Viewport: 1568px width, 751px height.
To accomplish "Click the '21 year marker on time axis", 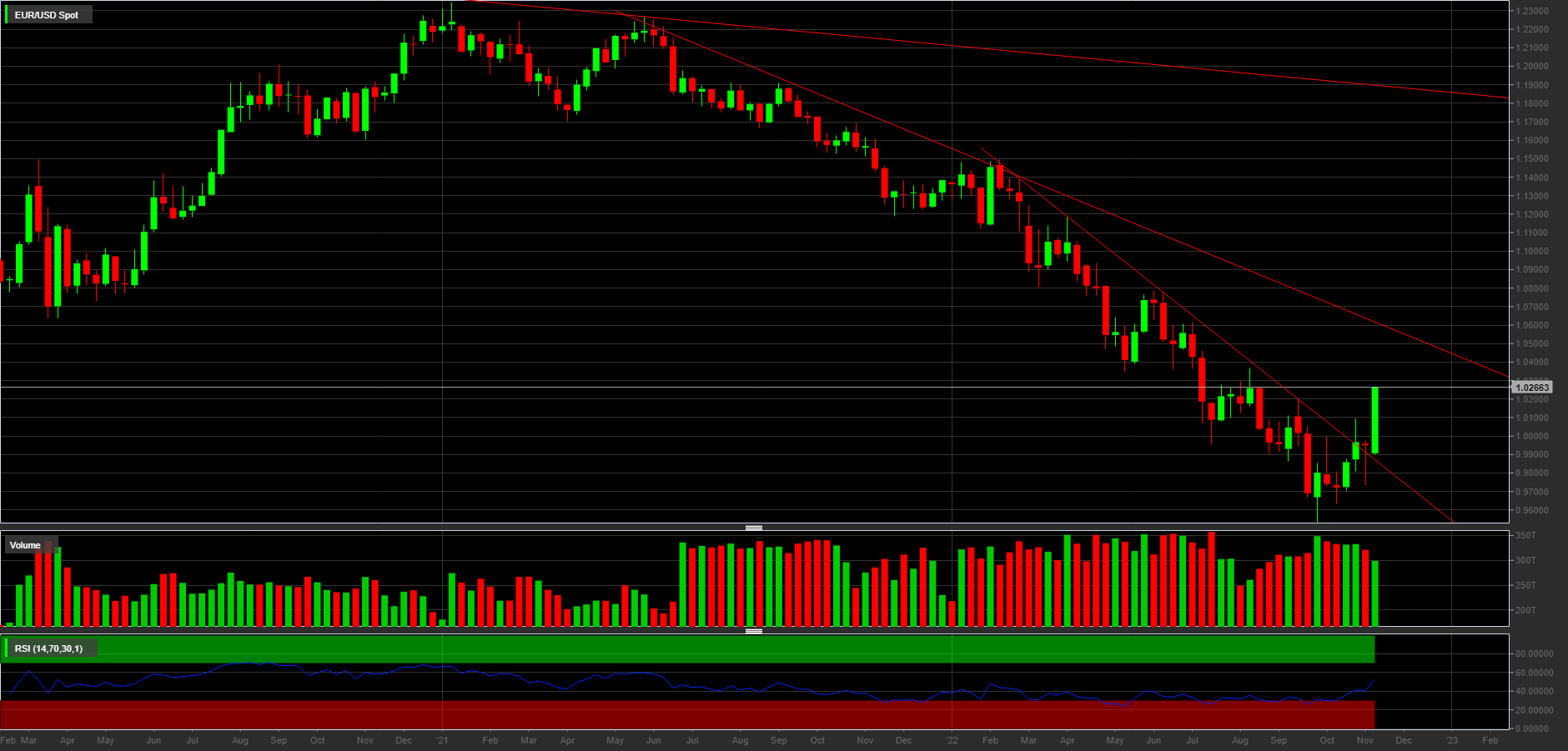I will coord(442,740).
